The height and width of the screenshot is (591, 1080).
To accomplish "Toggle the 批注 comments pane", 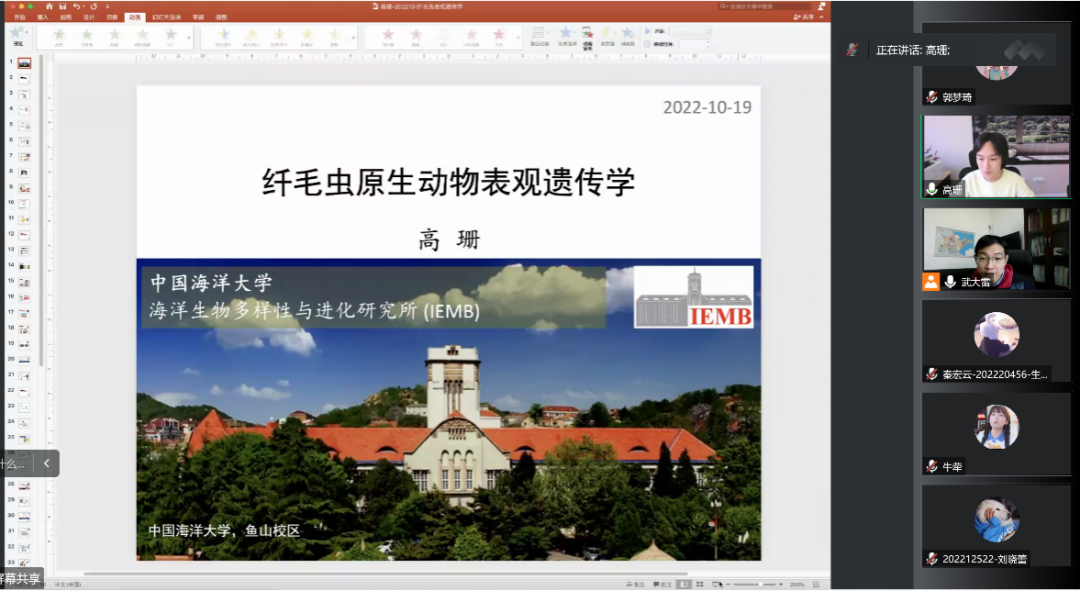I will pos(663,584).
